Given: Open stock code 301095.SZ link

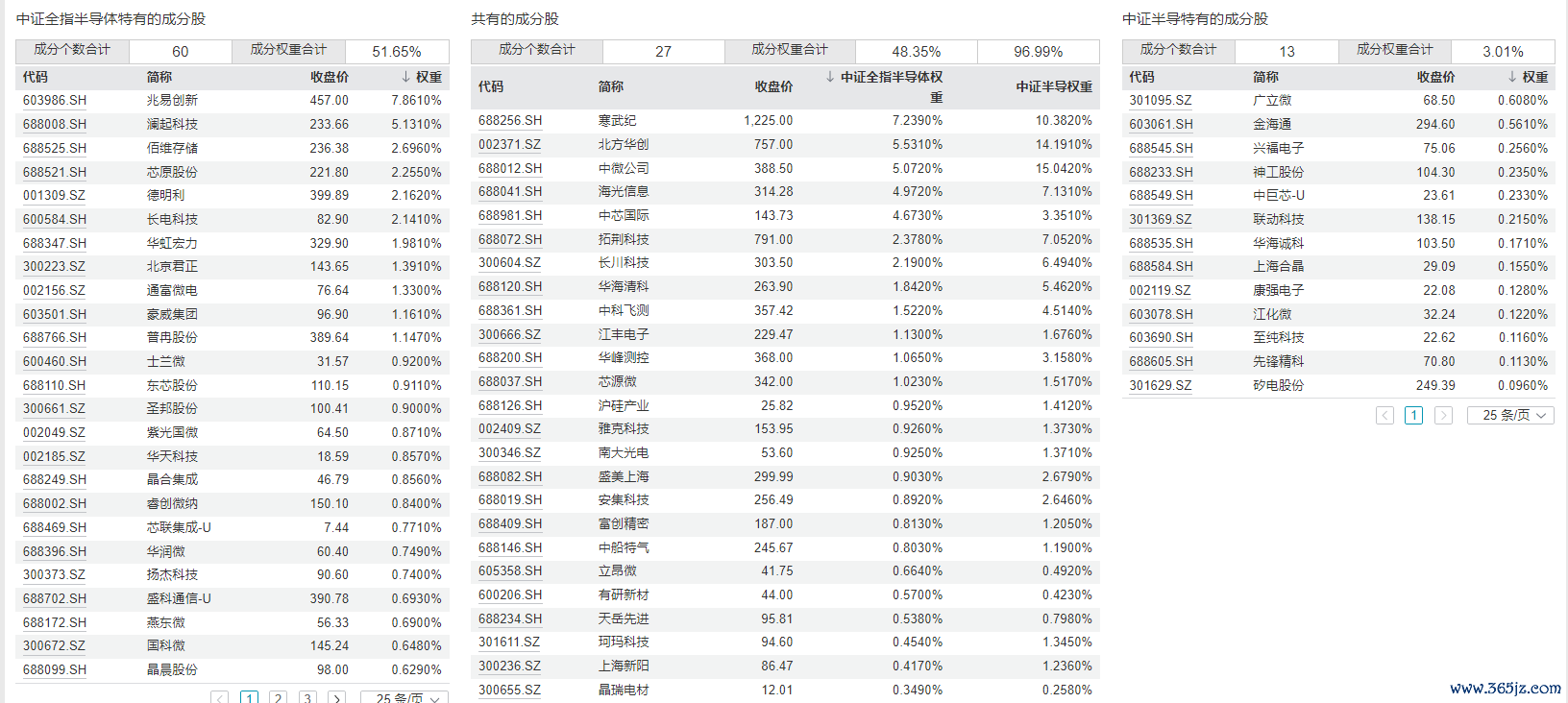Looking at the screenshot, I should (x=1161, y=101).
